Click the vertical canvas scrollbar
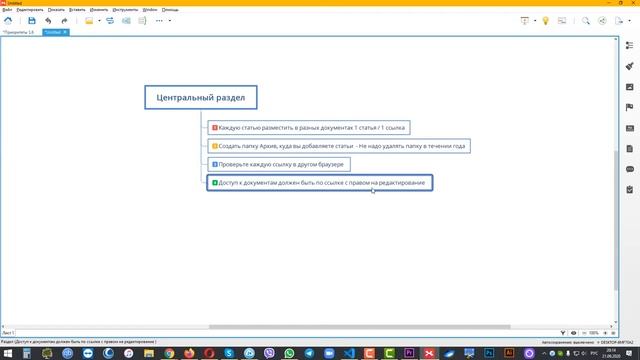This screenshot has height=360, width=640. (616, 220)
